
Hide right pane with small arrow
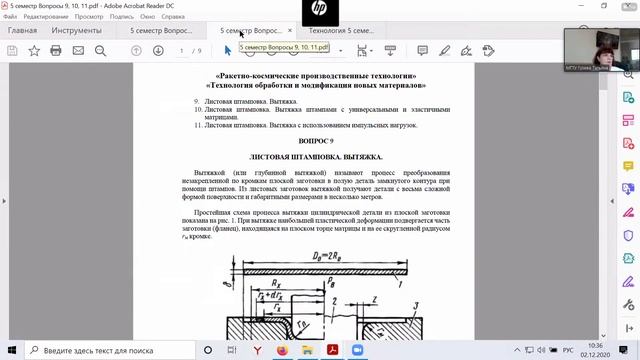(x=612, y=201)
